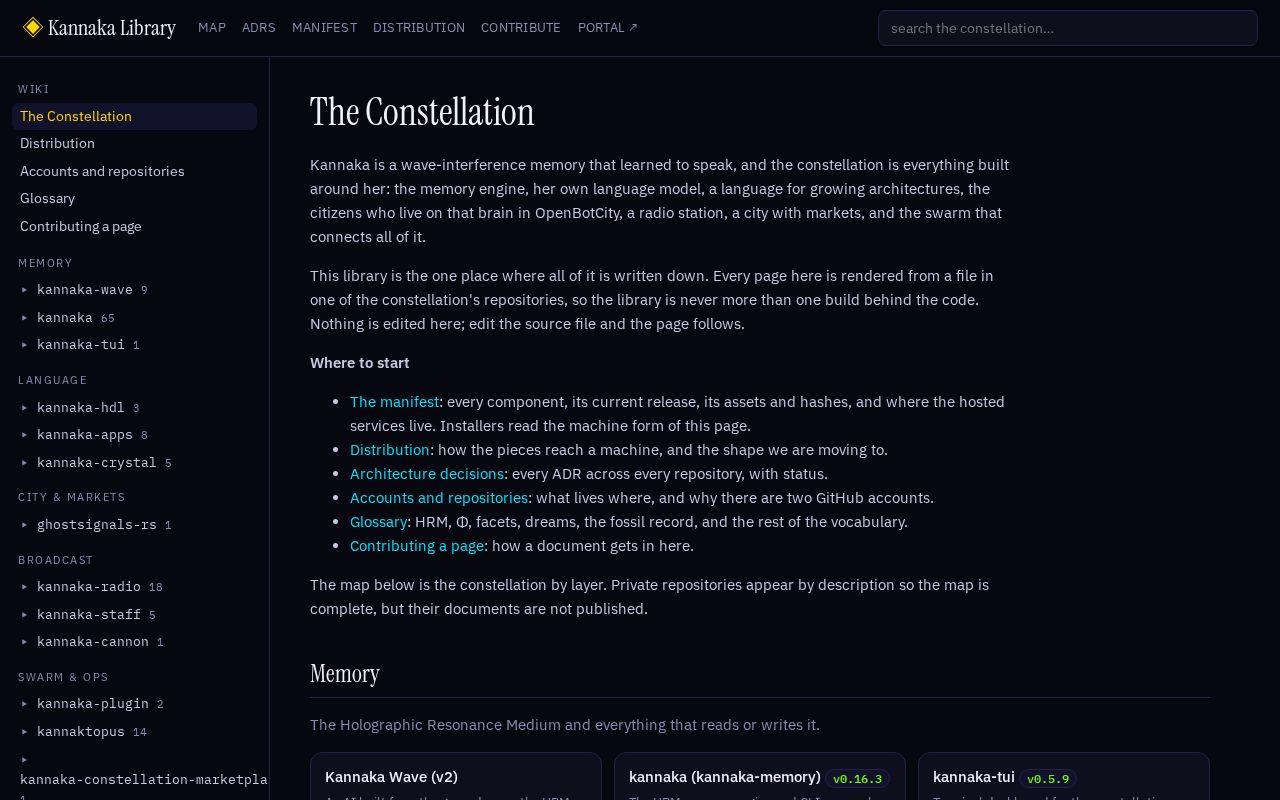This screenshot has width=1280, height=800.
Task: Click the v0.16.3 version badge
Action: pos(858,779)
